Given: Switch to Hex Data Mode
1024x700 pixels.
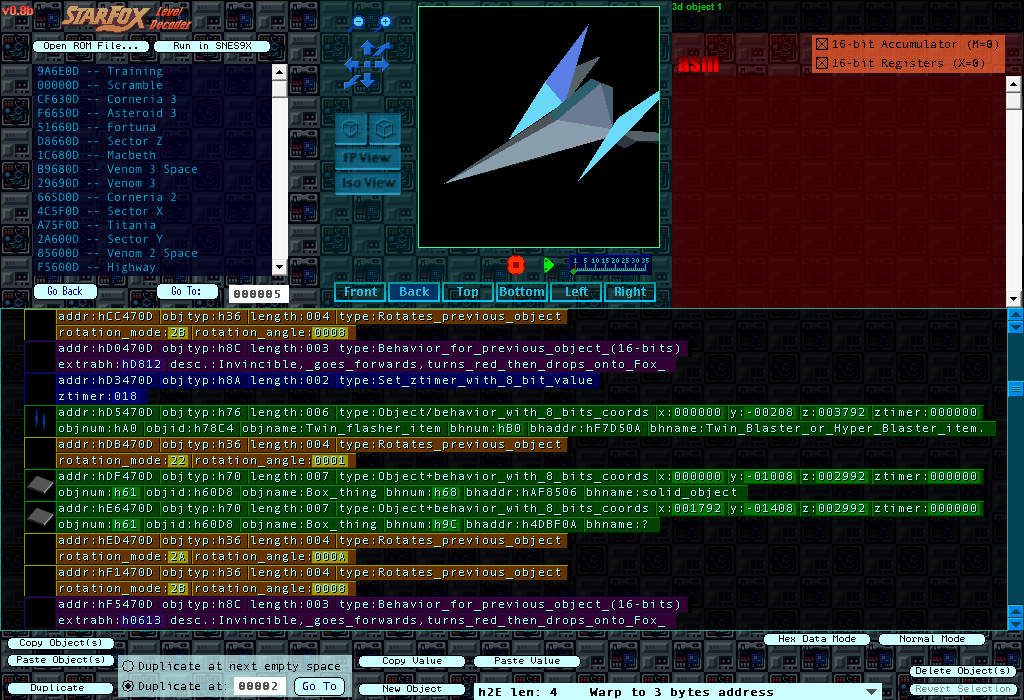Looking at the screenshot, I should pyautogui.click(x=817, y=639).
